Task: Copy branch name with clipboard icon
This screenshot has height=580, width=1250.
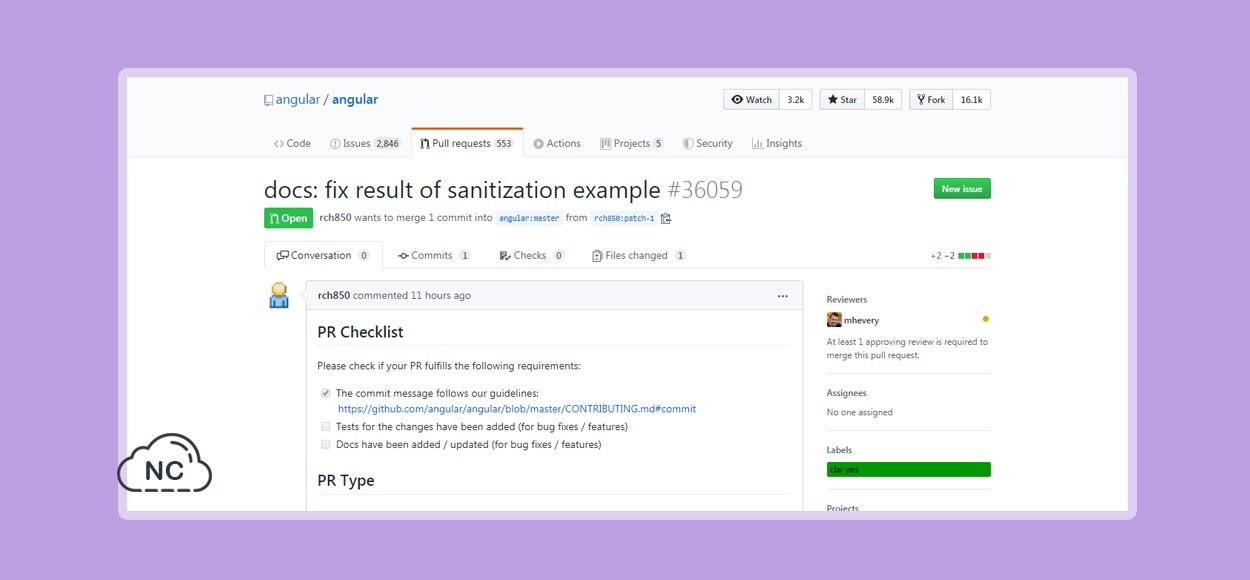Action: coord(666,218)
